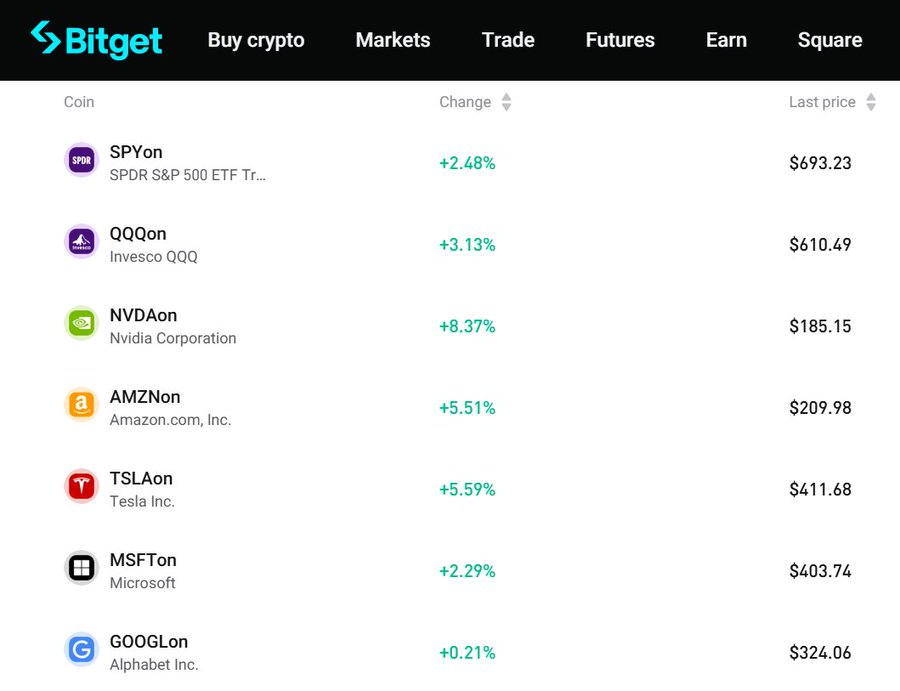
Task: Open the TSLAon coin name link
Action: [141, 479]
